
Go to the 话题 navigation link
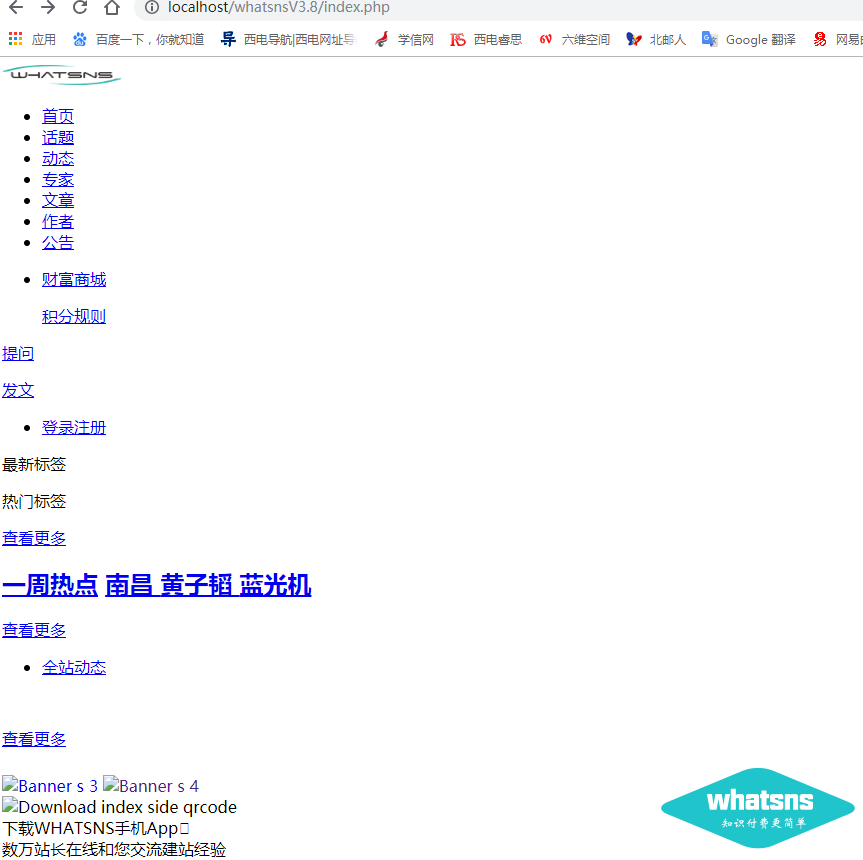click(x=58, y=137)
